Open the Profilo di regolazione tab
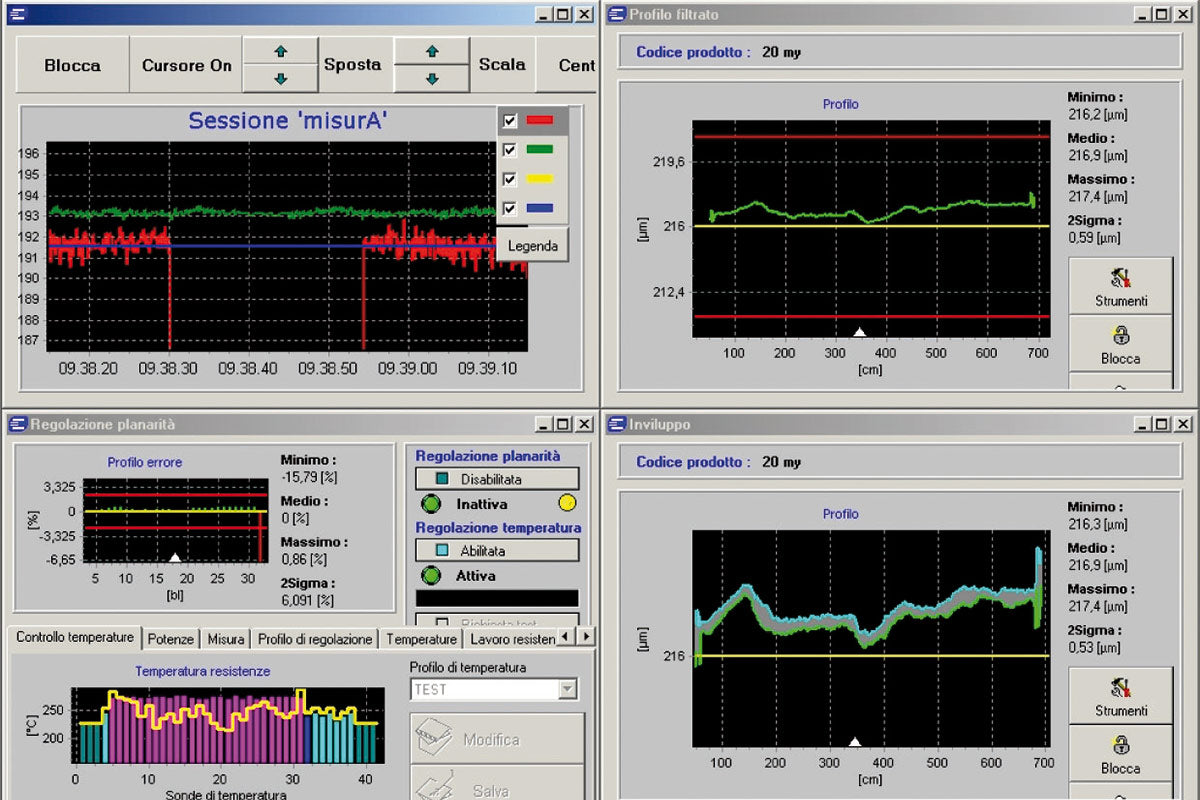Screen dimensions: 1200x800 pos(315,639)
